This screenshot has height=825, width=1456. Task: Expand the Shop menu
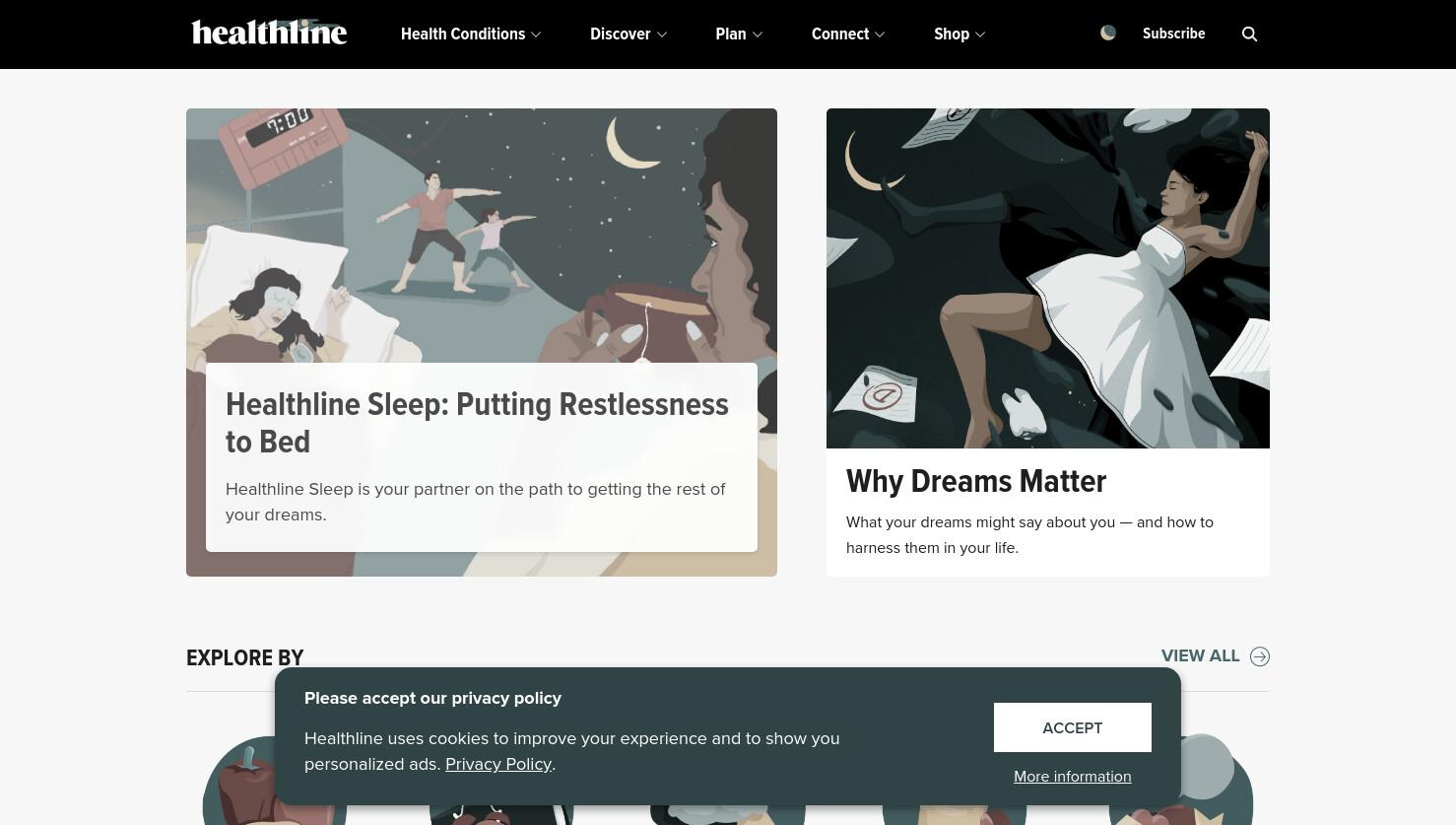[x=960, y=34]
